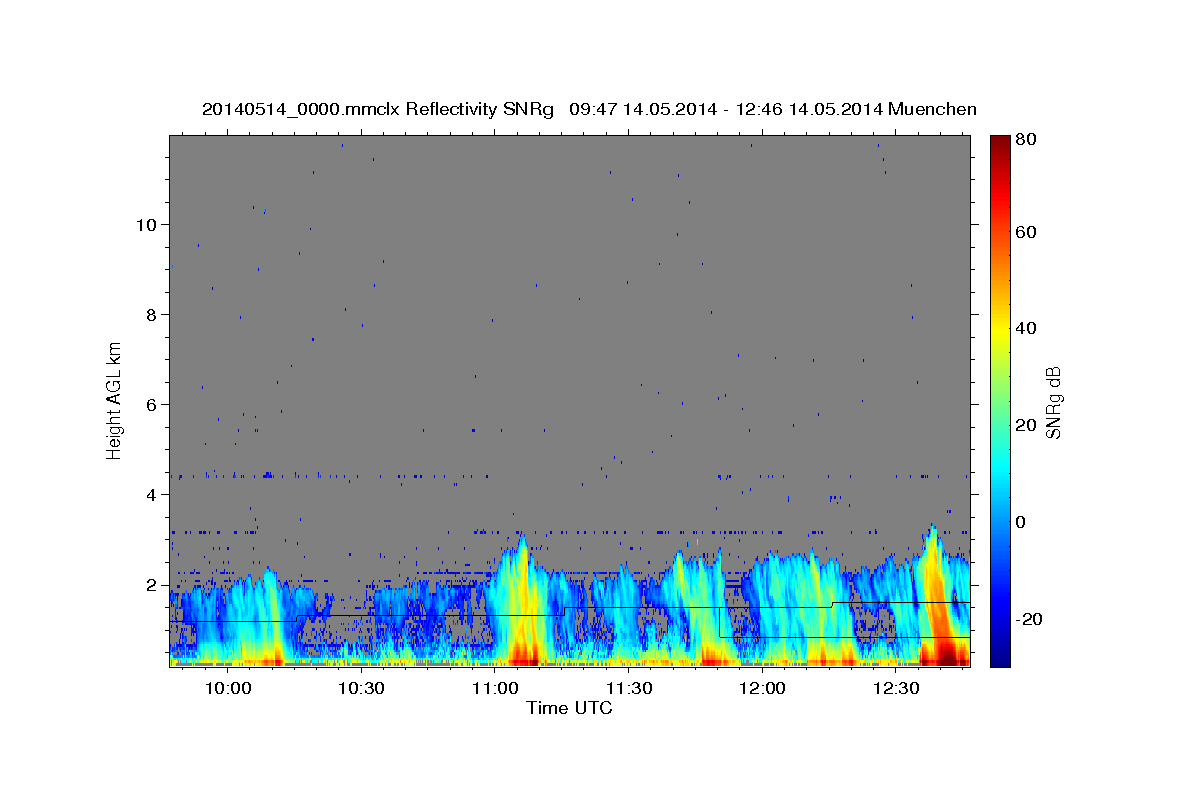Click the 0 value on colorbar
The image size is (1200, 800).
[x=1021, y=522]
